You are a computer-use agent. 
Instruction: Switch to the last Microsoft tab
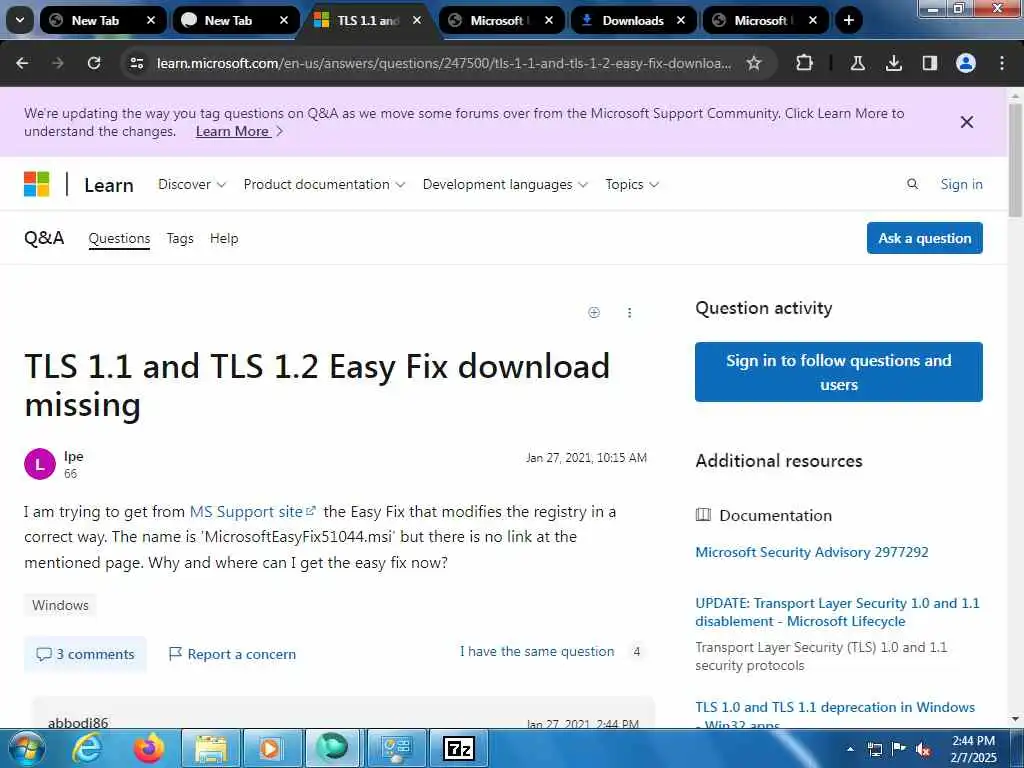click(x=762, y=20)
